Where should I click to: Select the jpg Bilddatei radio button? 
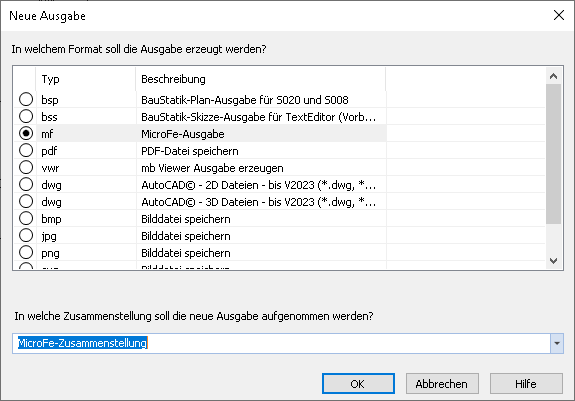[x=26, y=235]
